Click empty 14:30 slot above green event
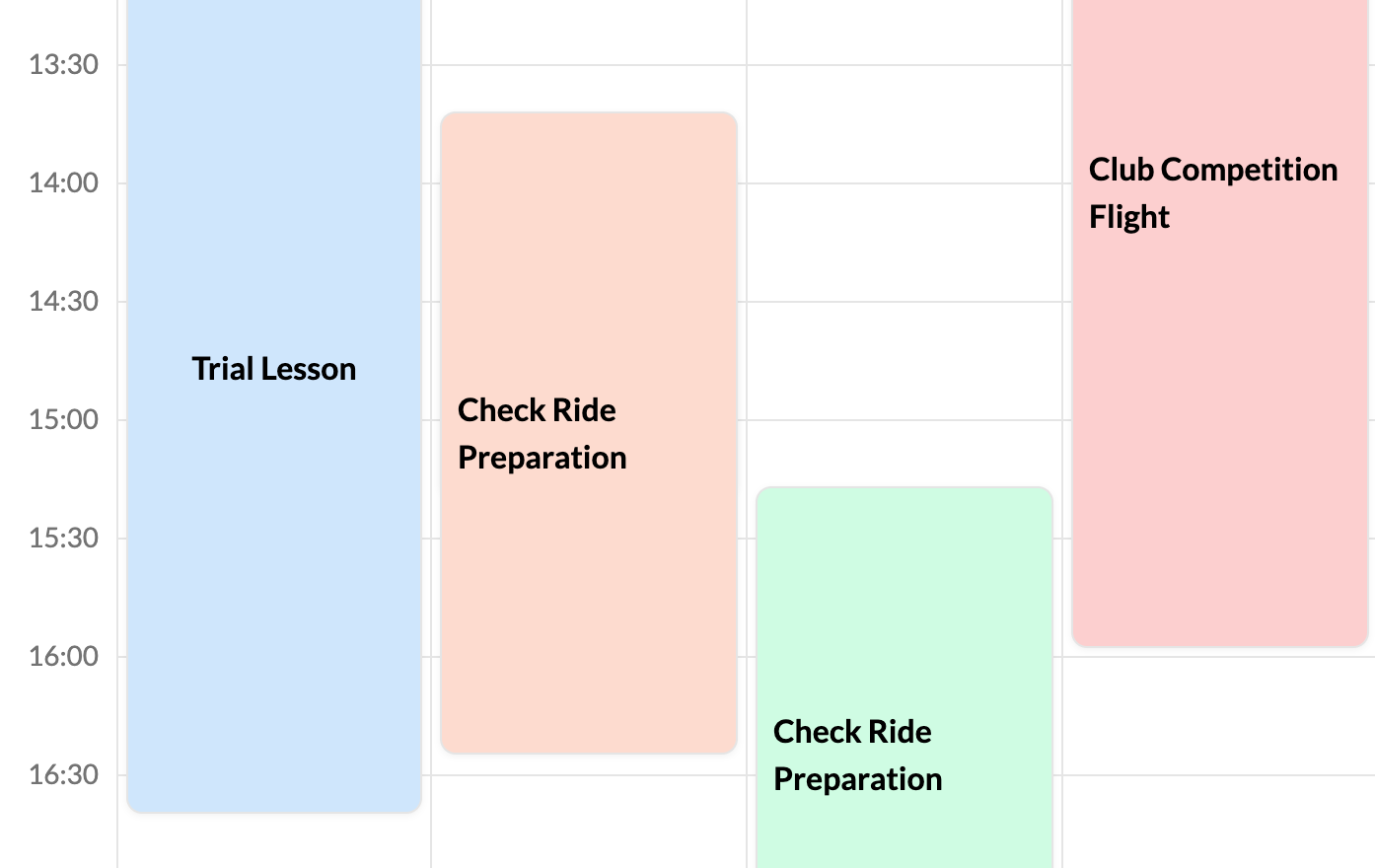This screenshot has height=868, width=1375. tap(904, 360)
